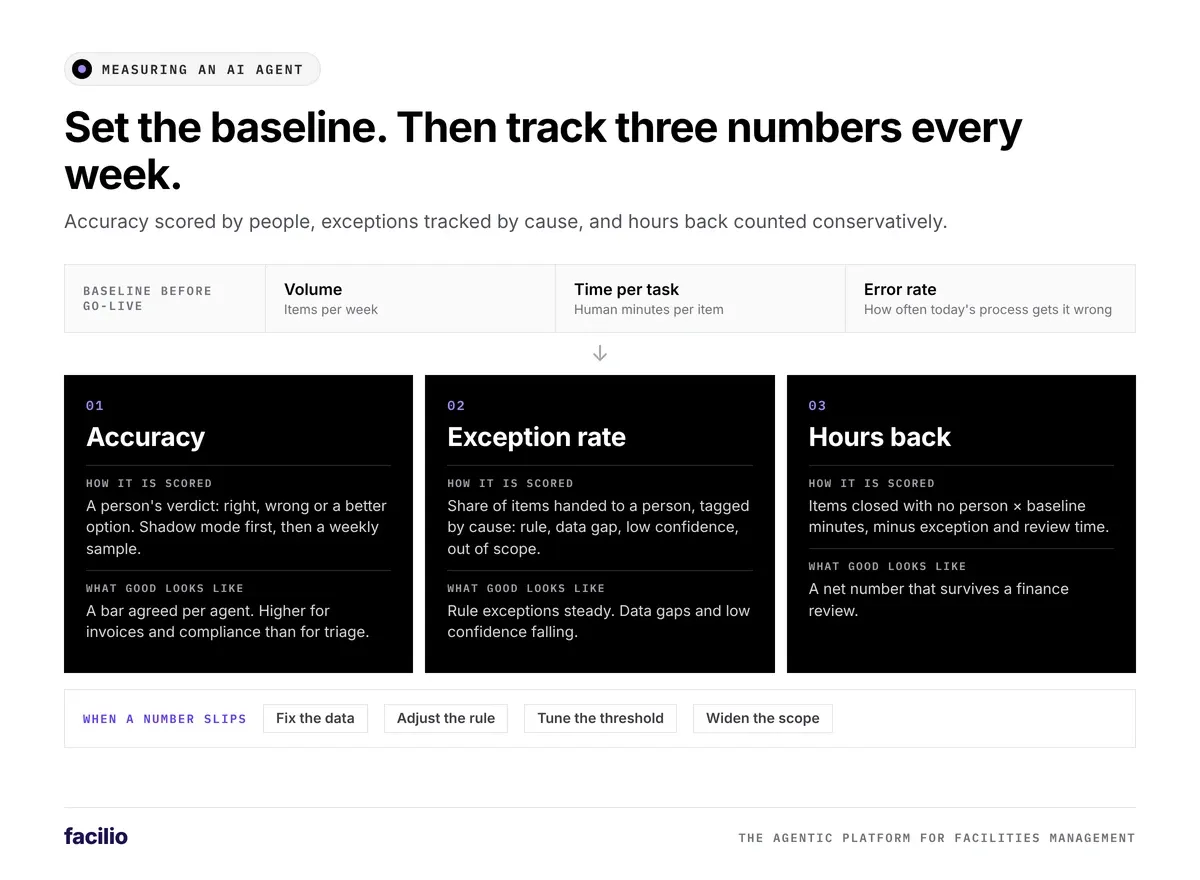Image resolution: width=1200 pixels, height=880 pixels.
Task: Click the facilio logo
Action: point(96,836)
